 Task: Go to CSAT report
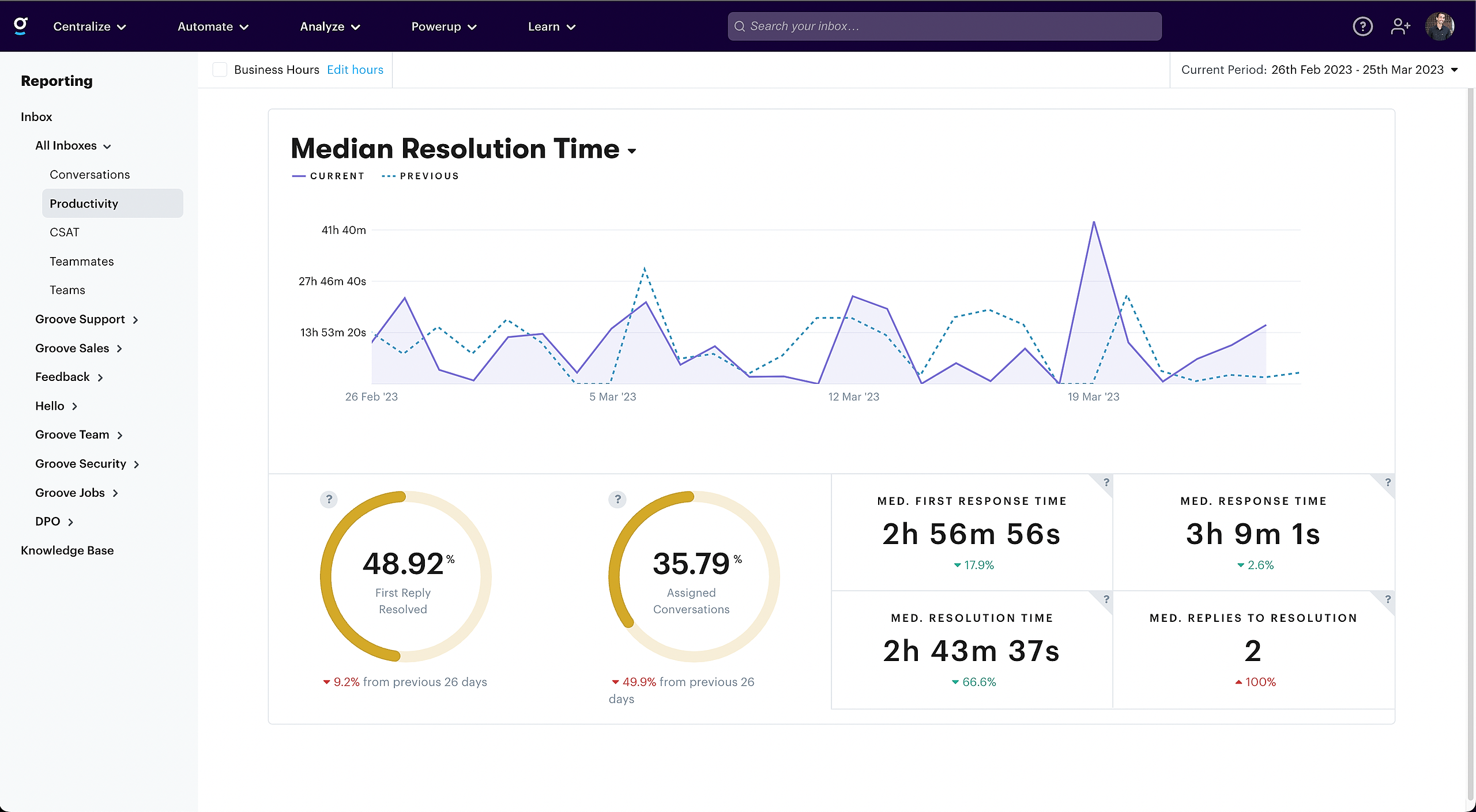[65, 232]
